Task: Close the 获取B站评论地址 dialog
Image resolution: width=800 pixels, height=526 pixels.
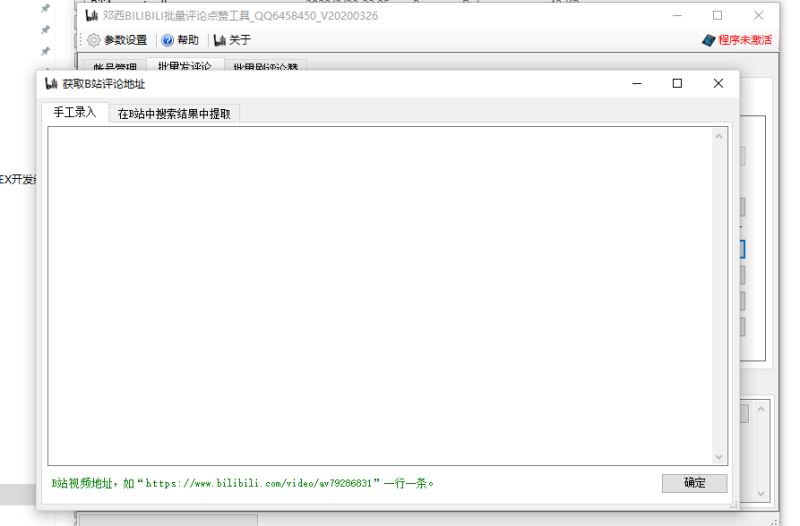Action: coord(718,83)
